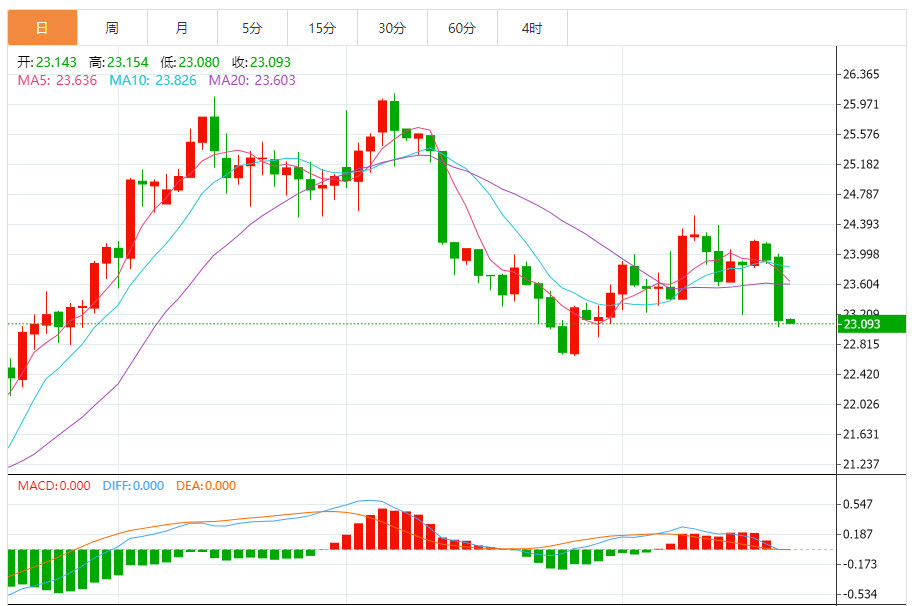The width and height of the screenshot is (914, 606).
Task: Click the -0.173 MACD axis label
Action: pos(858,565)
